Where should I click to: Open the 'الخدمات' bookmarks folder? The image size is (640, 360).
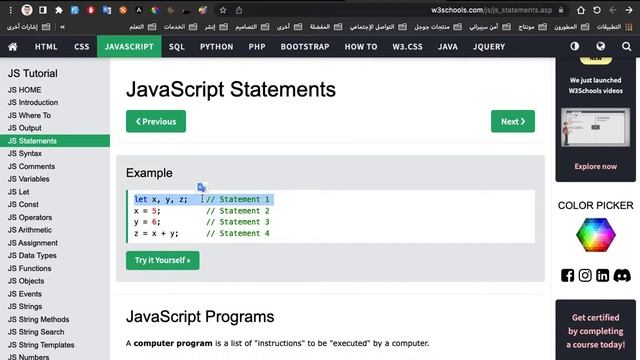click(180, 27)
